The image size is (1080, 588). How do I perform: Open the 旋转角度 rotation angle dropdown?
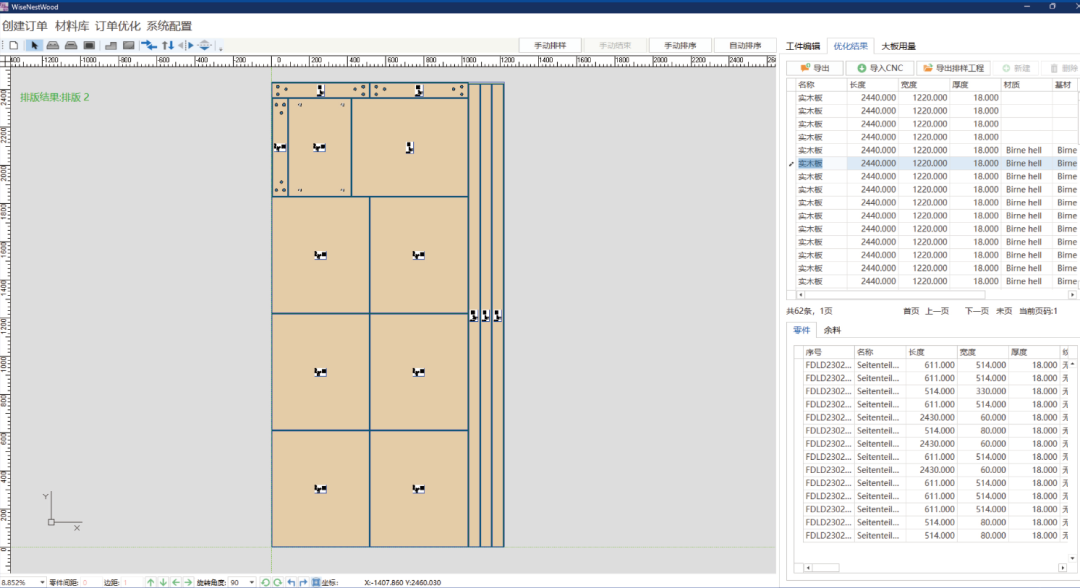coord(251,582)
